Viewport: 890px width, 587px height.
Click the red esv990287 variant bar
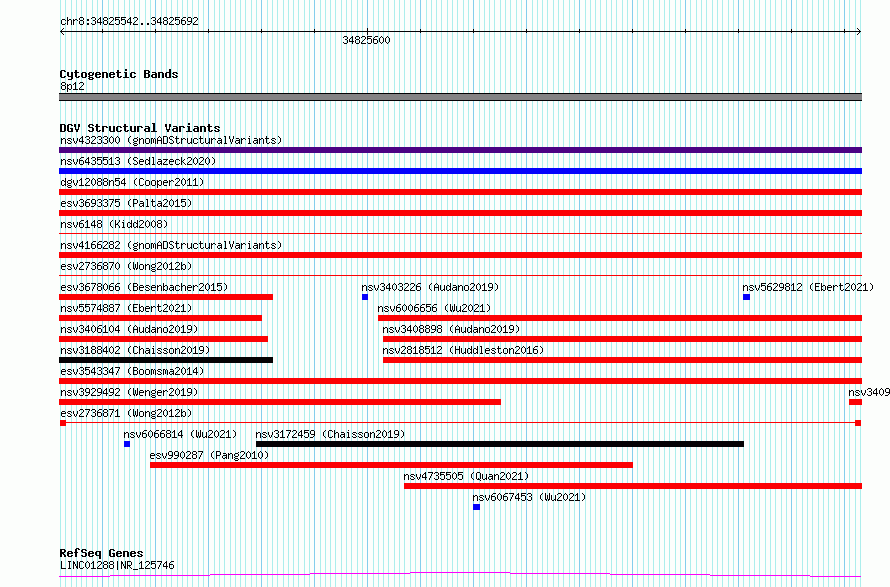click(391, 465)
